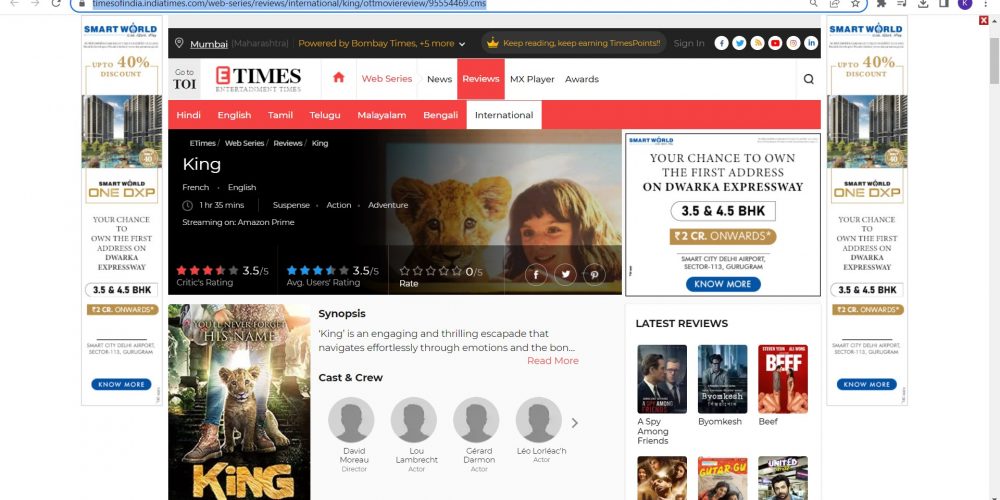
Task: Open the Web Series menu
Action: [x=386, y=78]
